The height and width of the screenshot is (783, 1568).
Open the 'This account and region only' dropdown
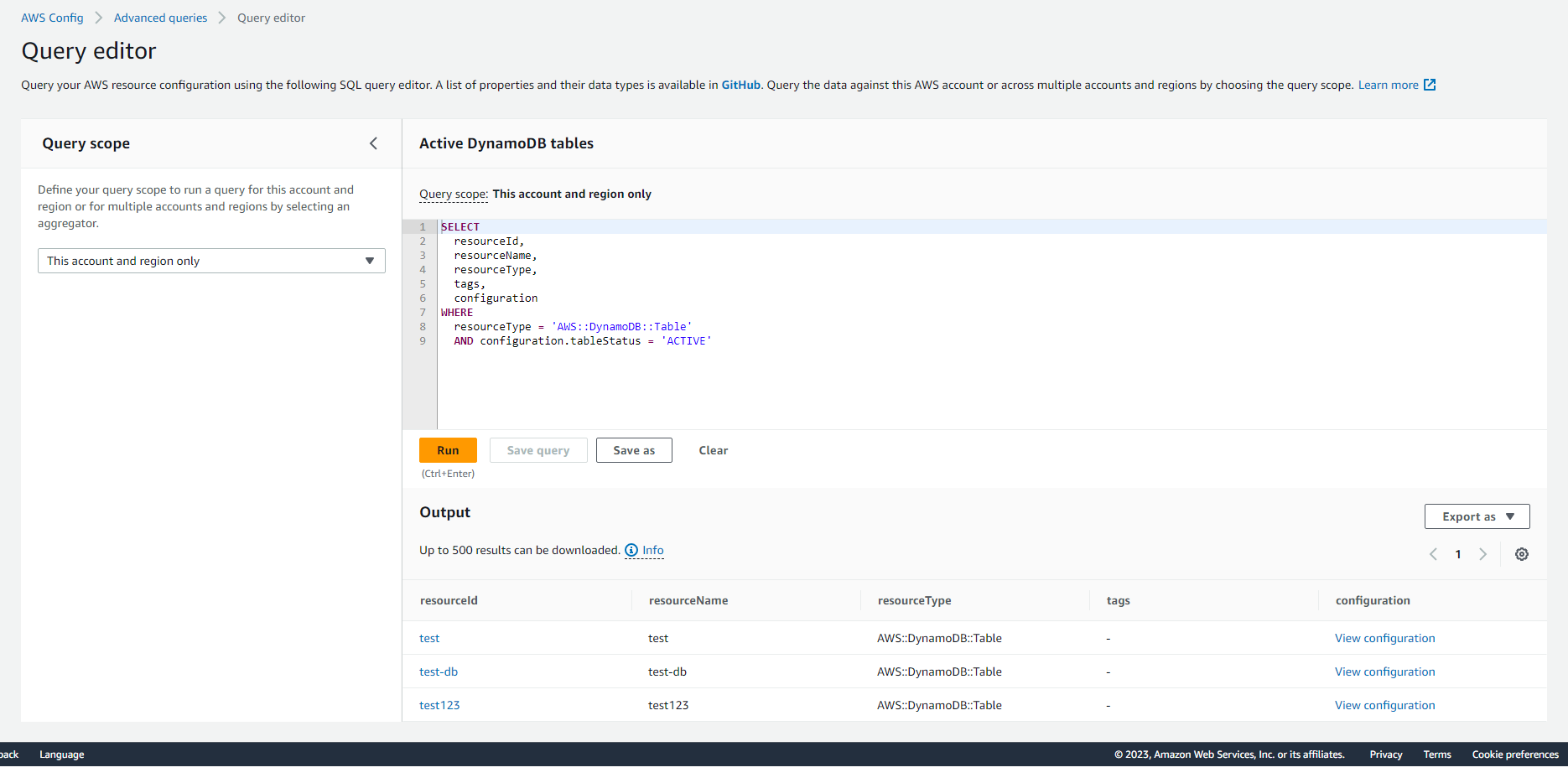pos(210,261)
